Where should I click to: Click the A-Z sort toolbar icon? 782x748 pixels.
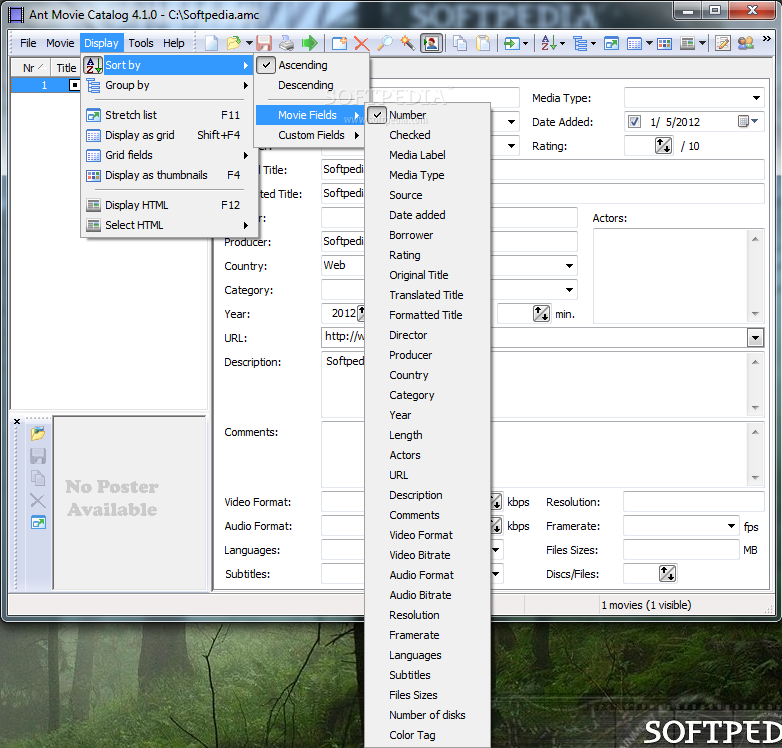(548, 43)
